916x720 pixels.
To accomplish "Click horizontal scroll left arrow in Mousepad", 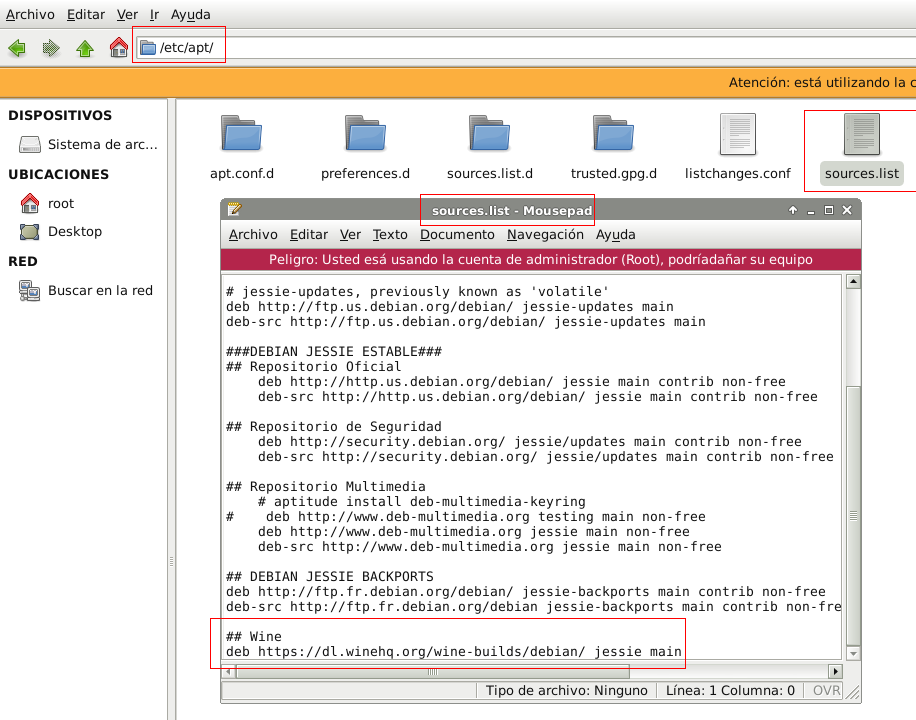I will (x=229, y=671).
